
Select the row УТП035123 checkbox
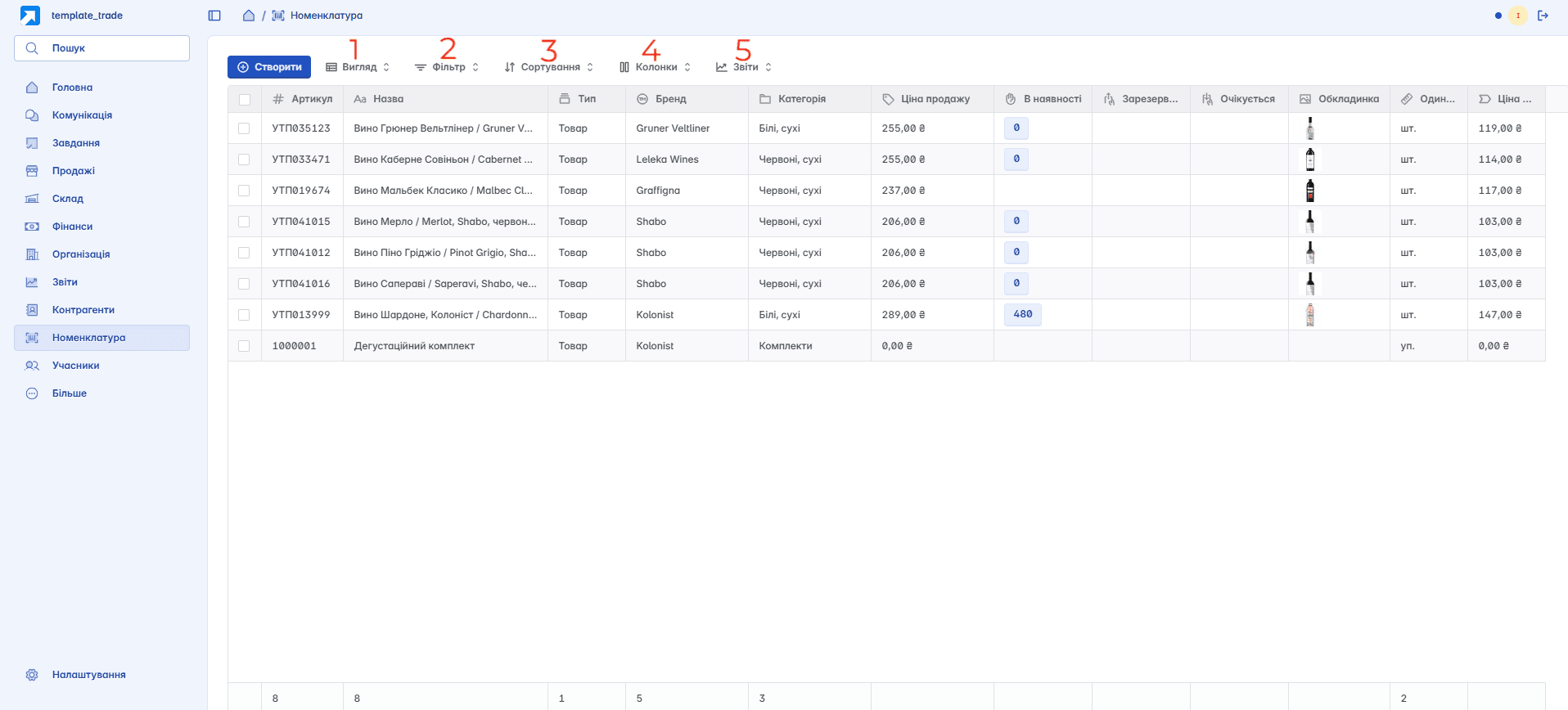click(x=244, y=128)
